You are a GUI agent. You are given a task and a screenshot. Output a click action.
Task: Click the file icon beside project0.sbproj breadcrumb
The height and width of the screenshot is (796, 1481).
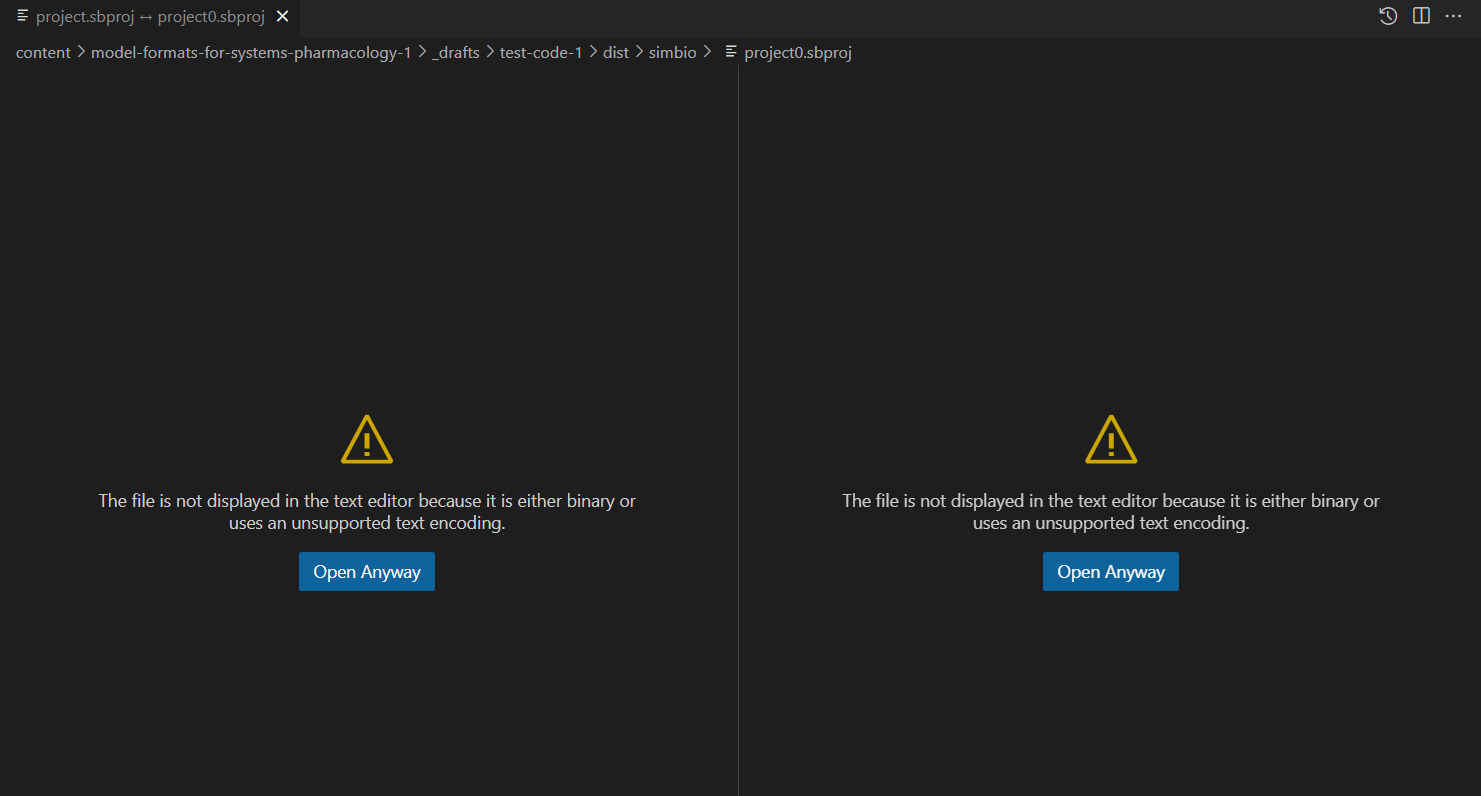click(731, 53)
